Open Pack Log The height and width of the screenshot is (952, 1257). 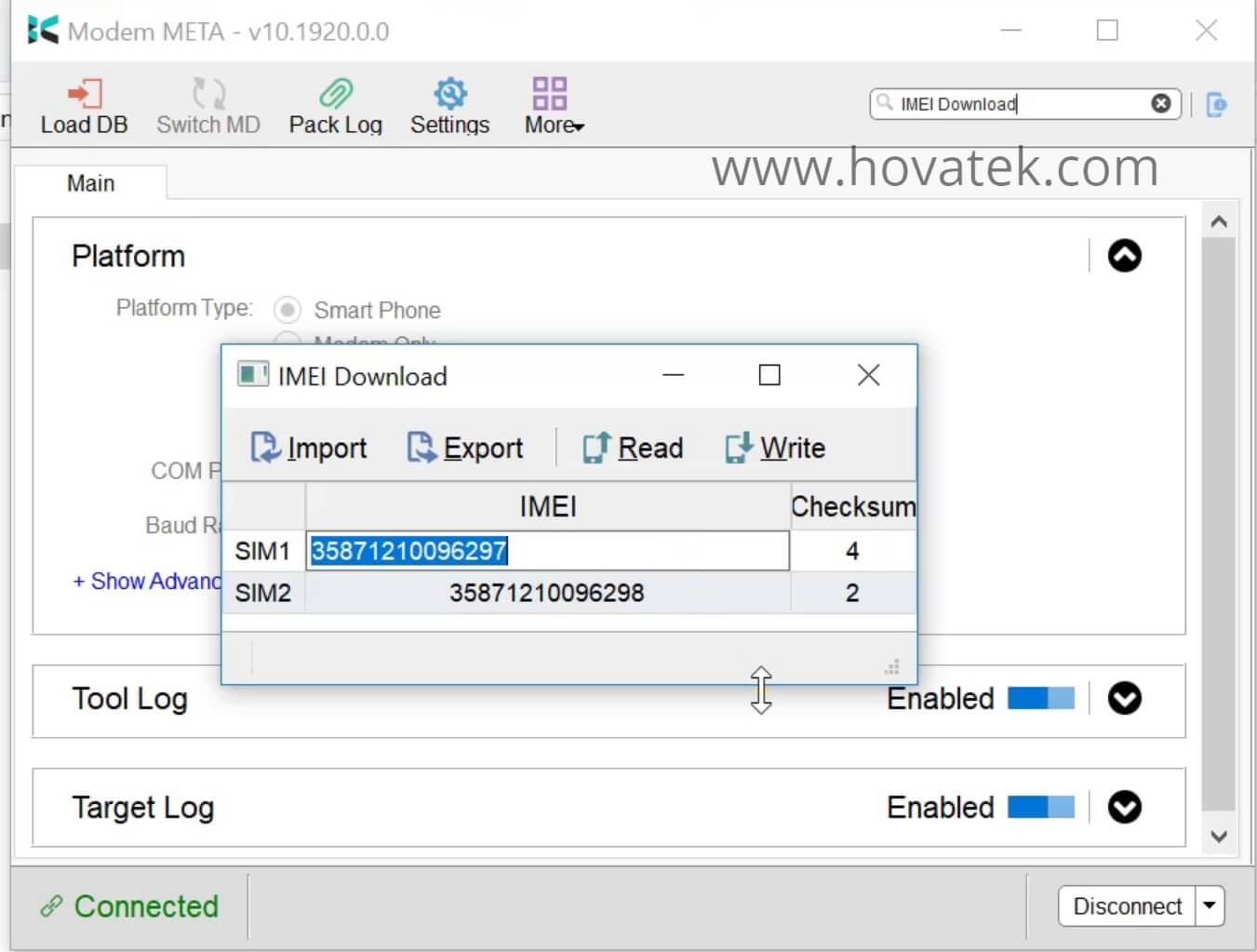335,104
